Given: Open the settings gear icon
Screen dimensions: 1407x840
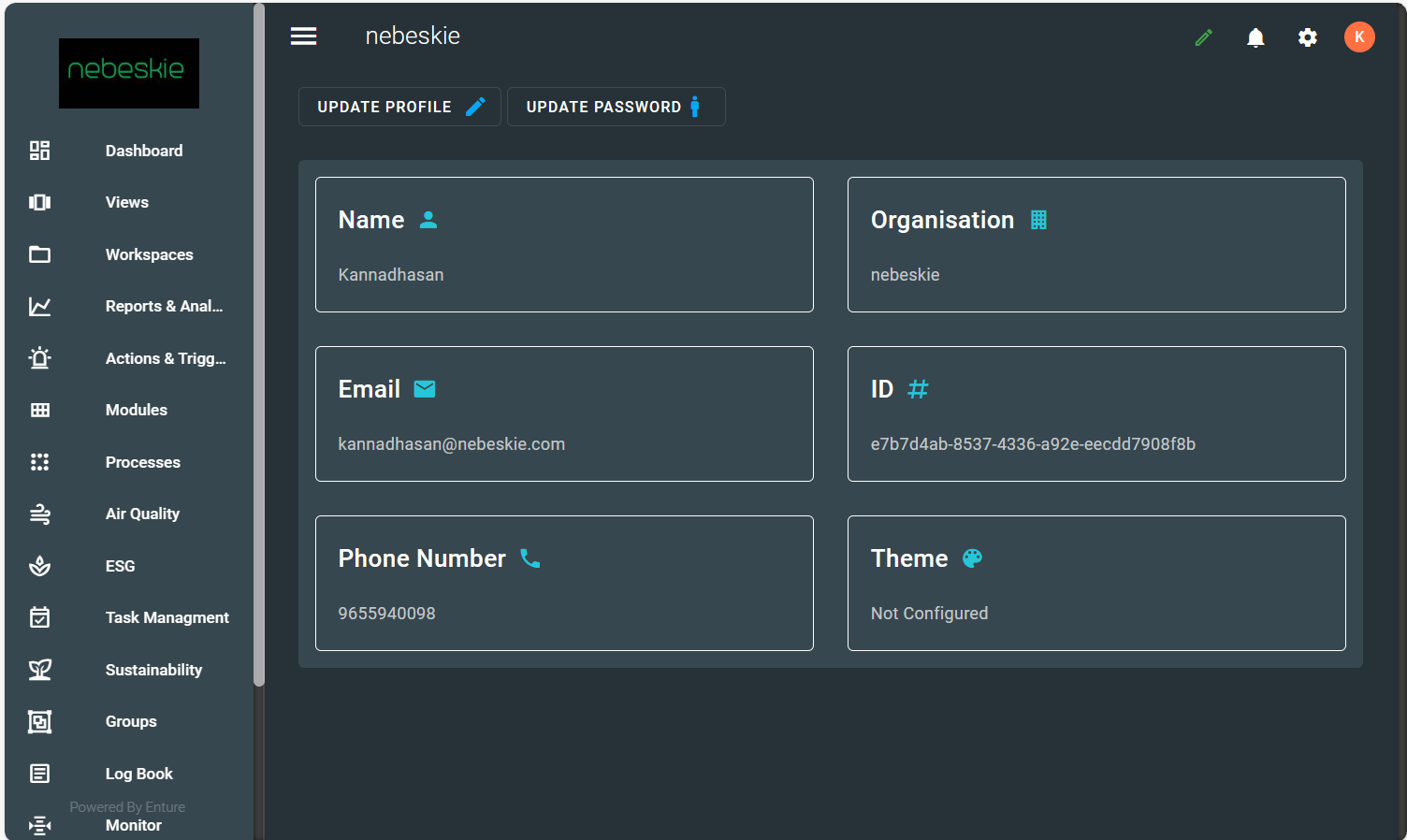Looking at the screenshot, I should 1307,37.
